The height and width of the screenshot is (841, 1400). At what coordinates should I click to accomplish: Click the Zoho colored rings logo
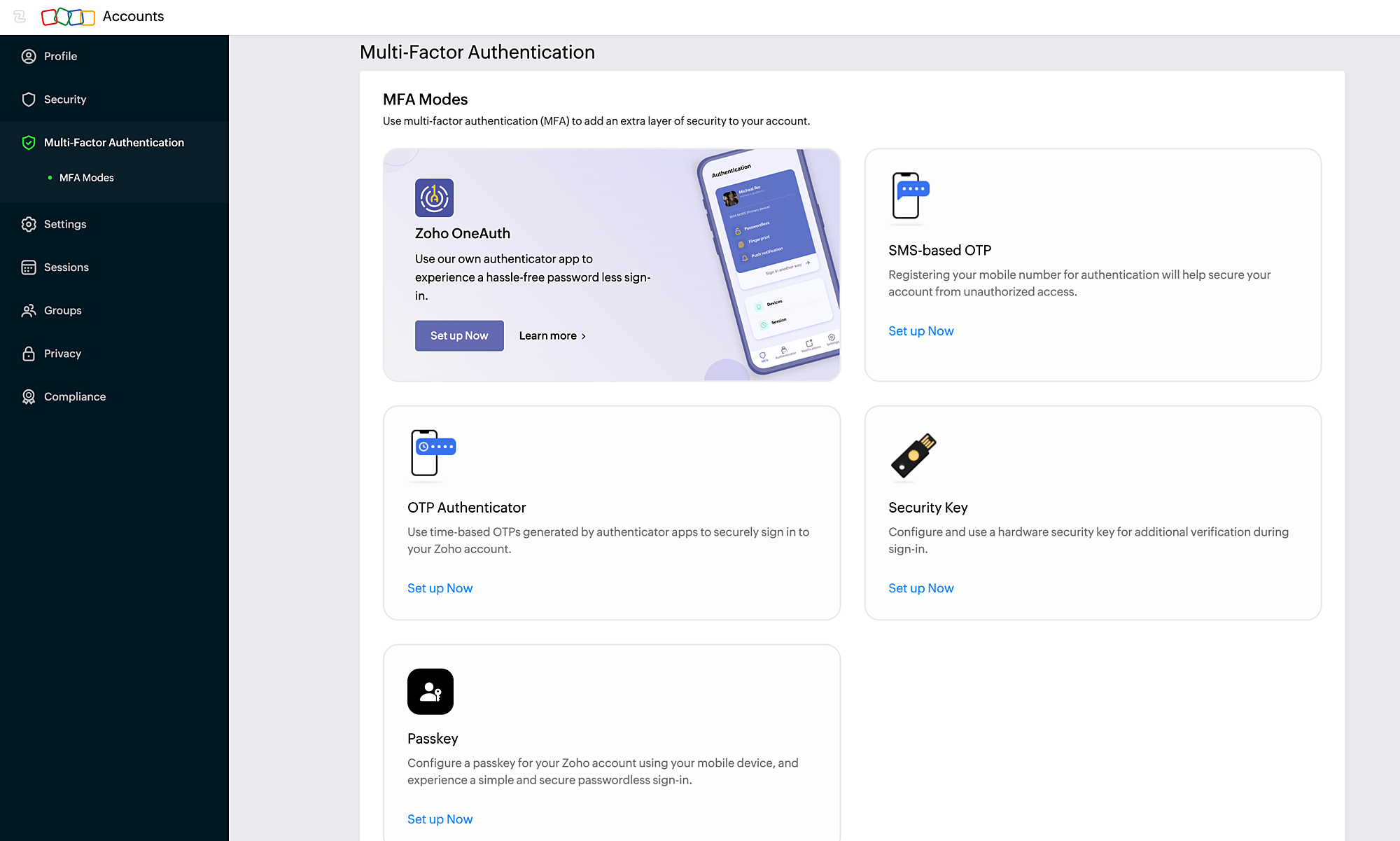(x=68, y=16)
